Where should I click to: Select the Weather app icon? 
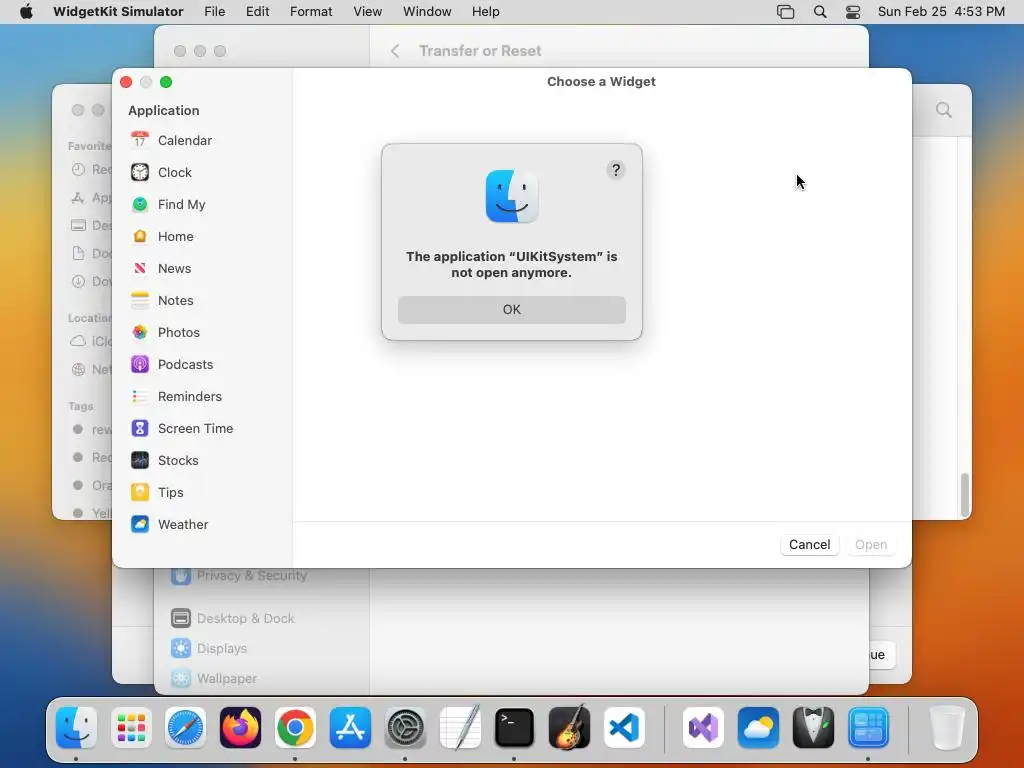pyautogui.click(x=140, y=524)
